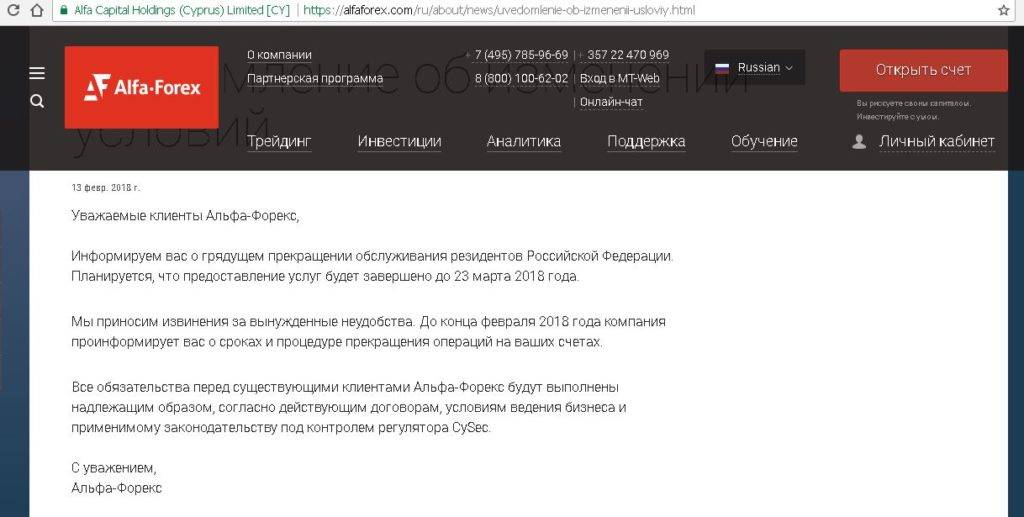This screenshot has width=1024, height=517.
Task: Open the Поддержка menu
Action: (646, 141)
